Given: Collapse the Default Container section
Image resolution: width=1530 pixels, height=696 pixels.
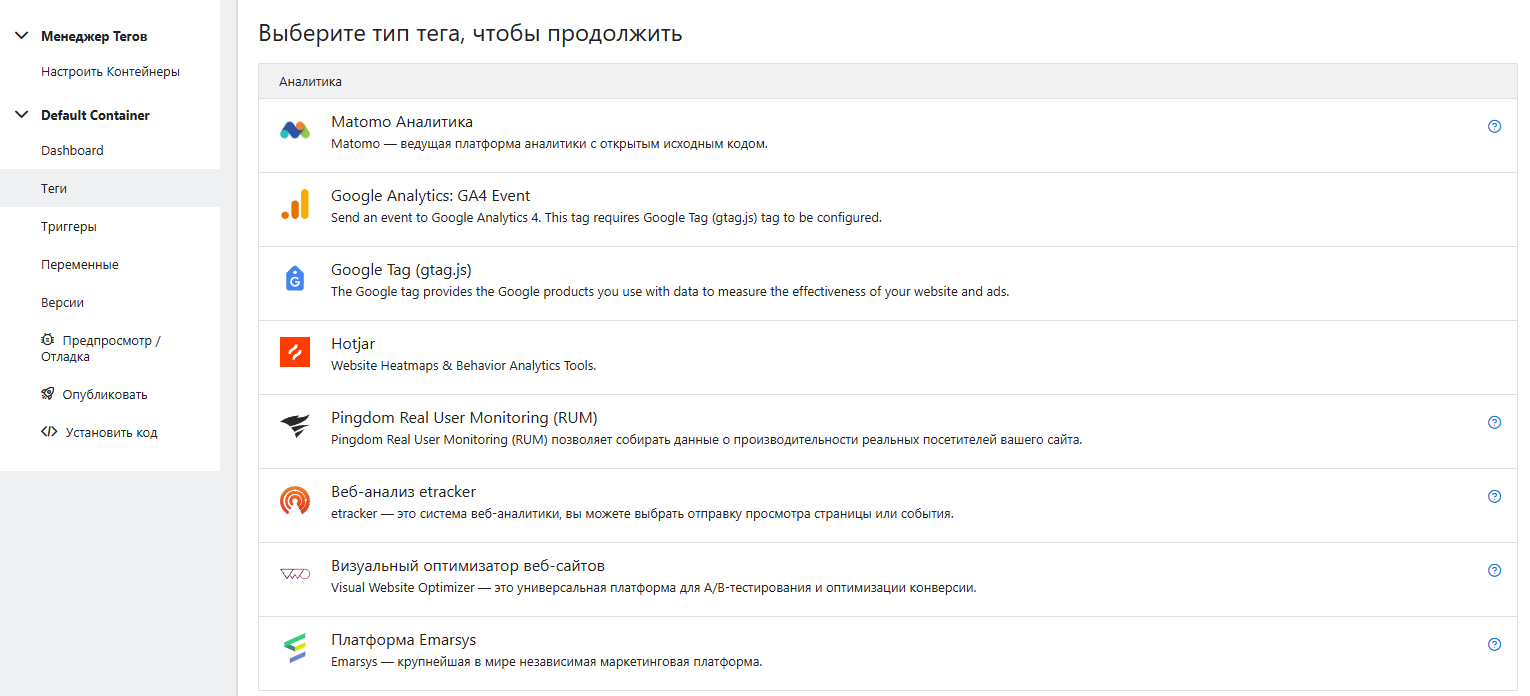Looking at the screenshot, I should [x=22, y=115].
